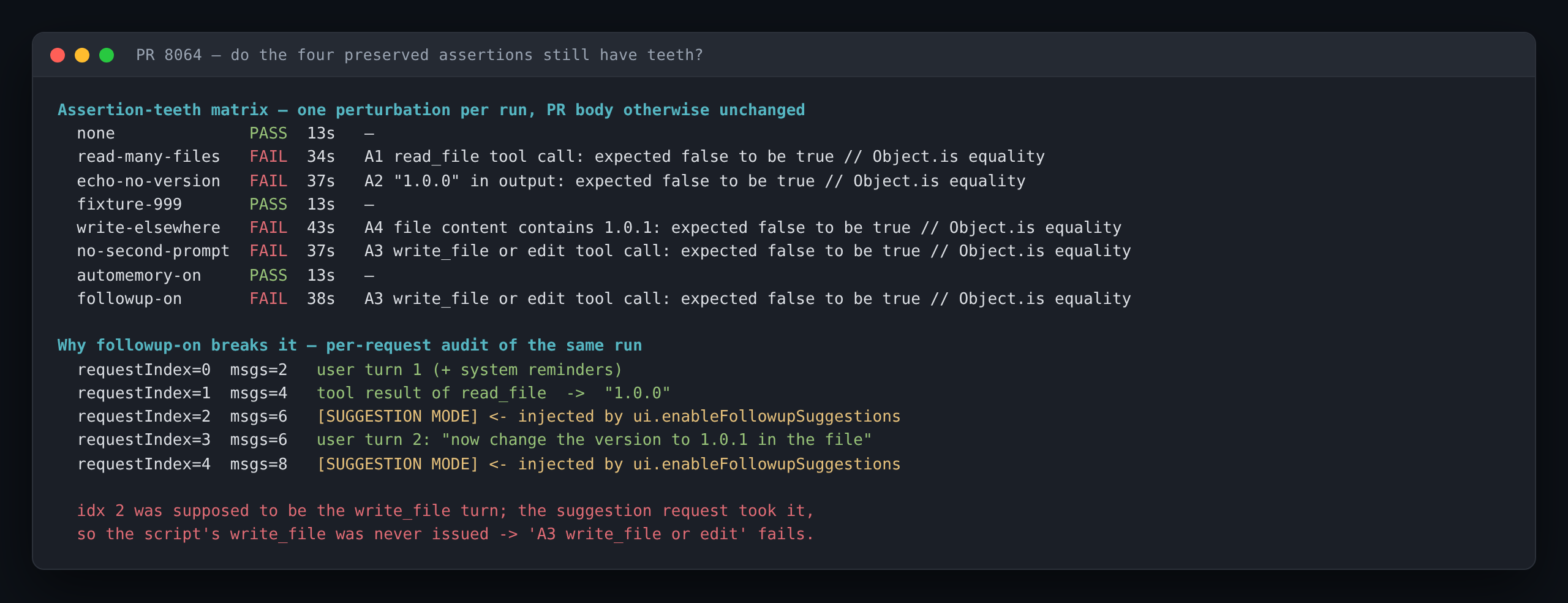Select the 'Assertion-teeth matrix' heading line

(x=431, y=110)
